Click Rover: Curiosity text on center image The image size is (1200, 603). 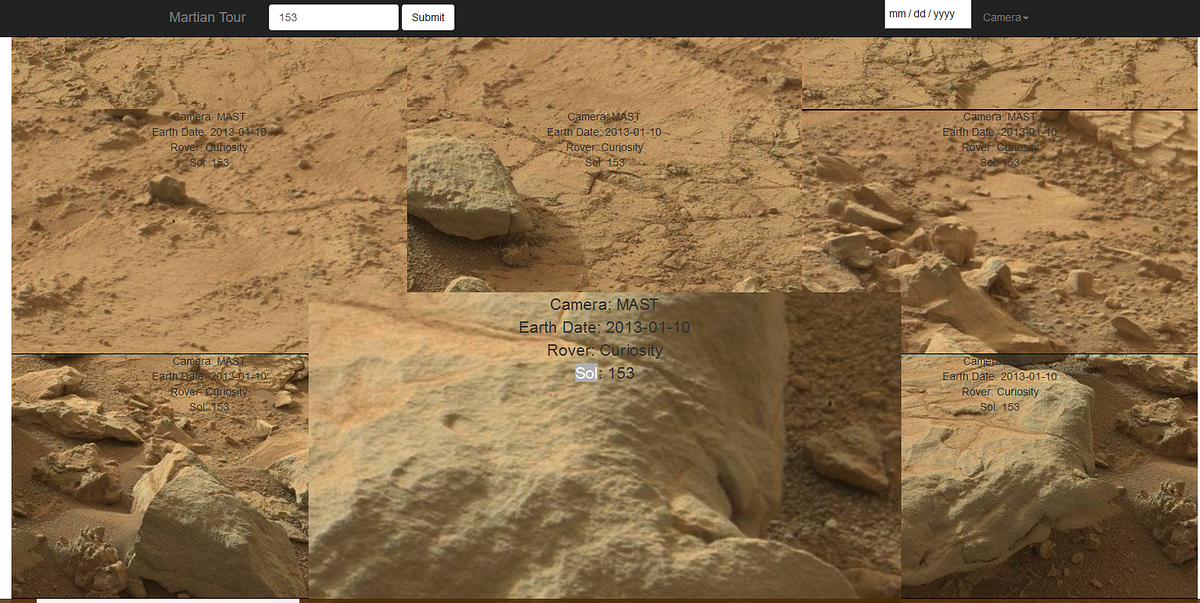(603, 350)
